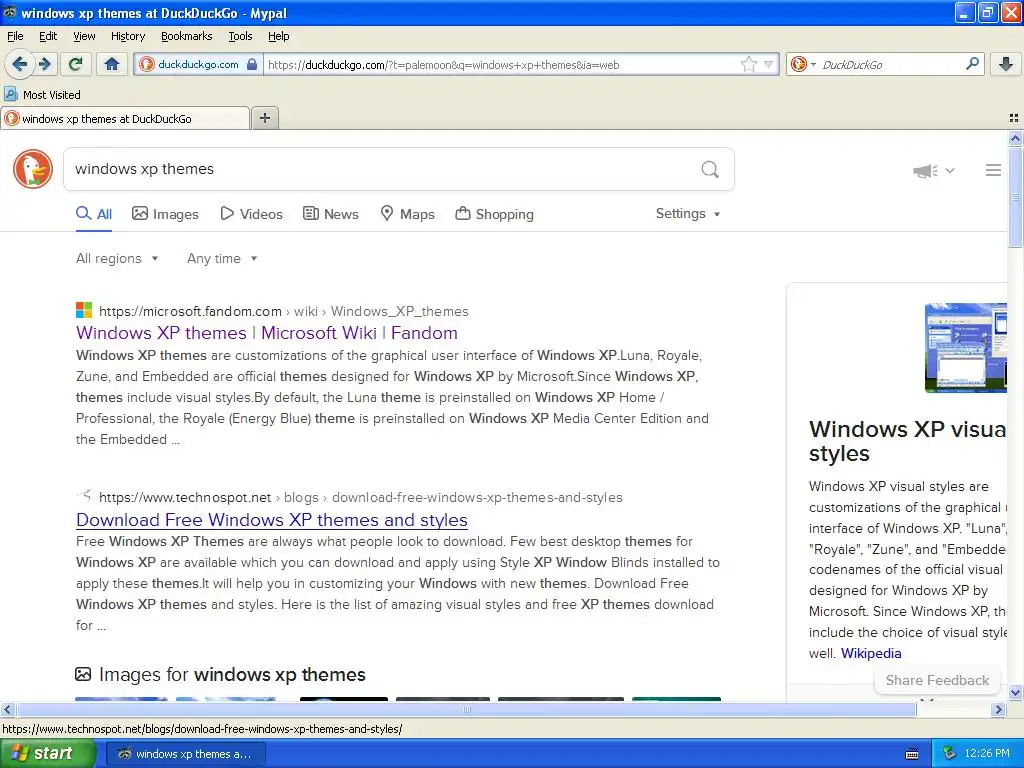The width and height of the screenshot is (1024, 768).
Task: Click the address bar URL field
Action: (501, 65)
